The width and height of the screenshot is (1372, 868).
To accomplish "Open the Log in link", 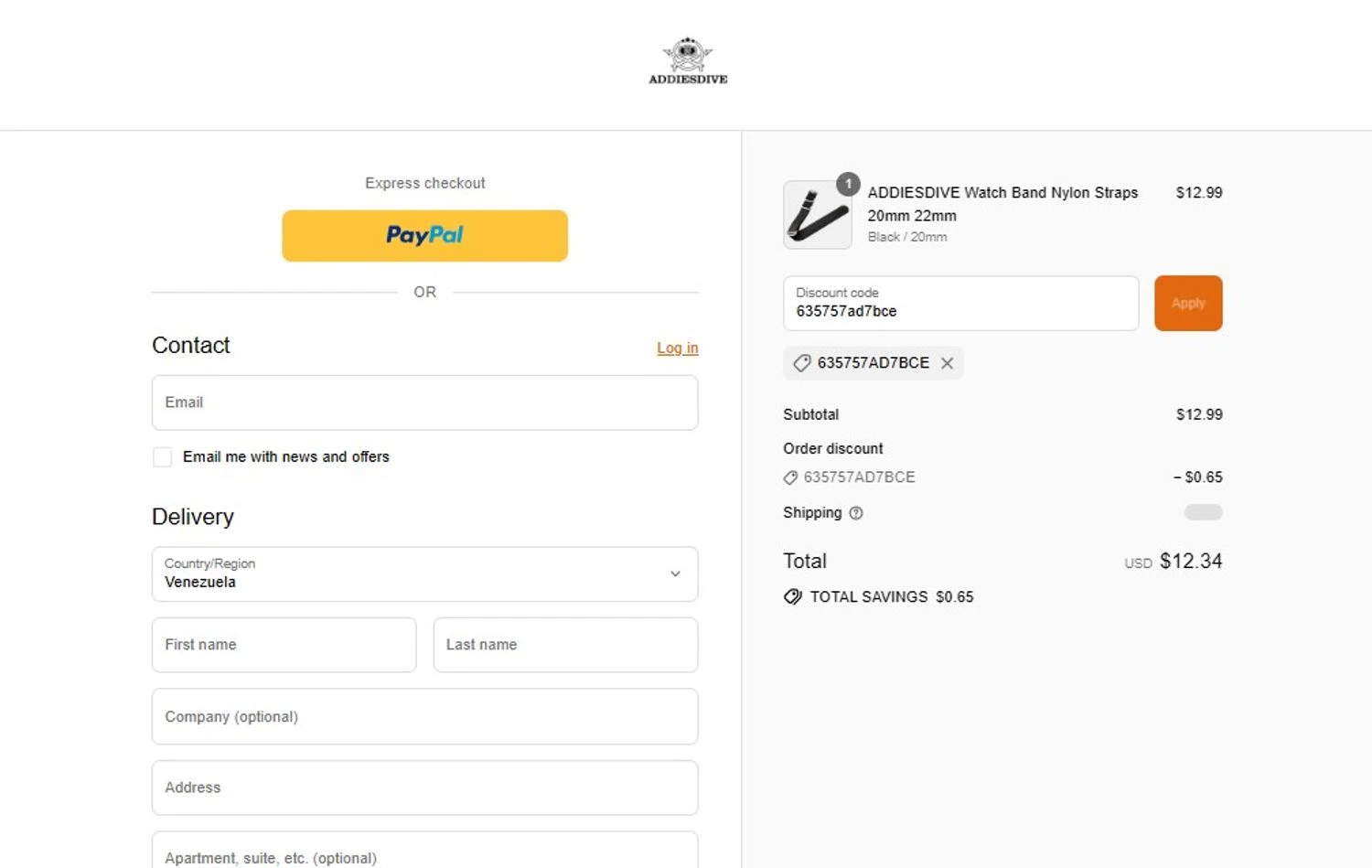I will tap(677, 348).
